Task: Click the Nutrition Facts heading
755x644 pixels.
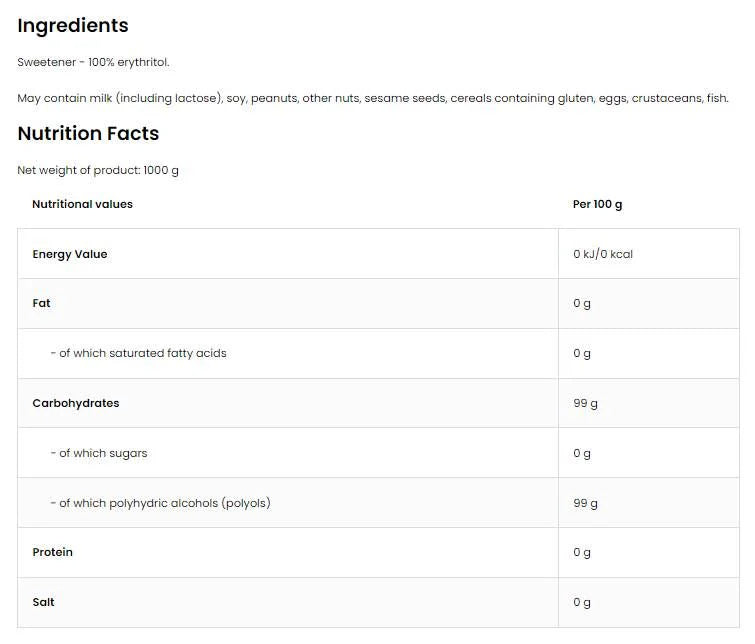Action: 88,134
